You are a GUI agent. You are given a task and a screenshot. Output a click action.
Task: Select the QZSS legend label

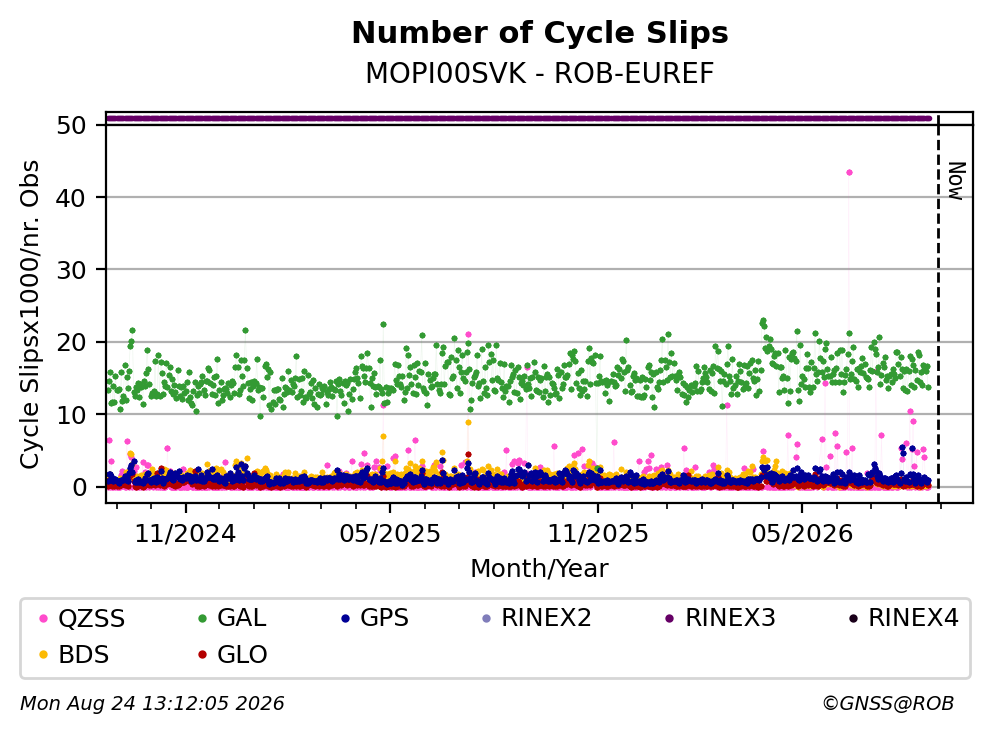click(x=91, y=619)
